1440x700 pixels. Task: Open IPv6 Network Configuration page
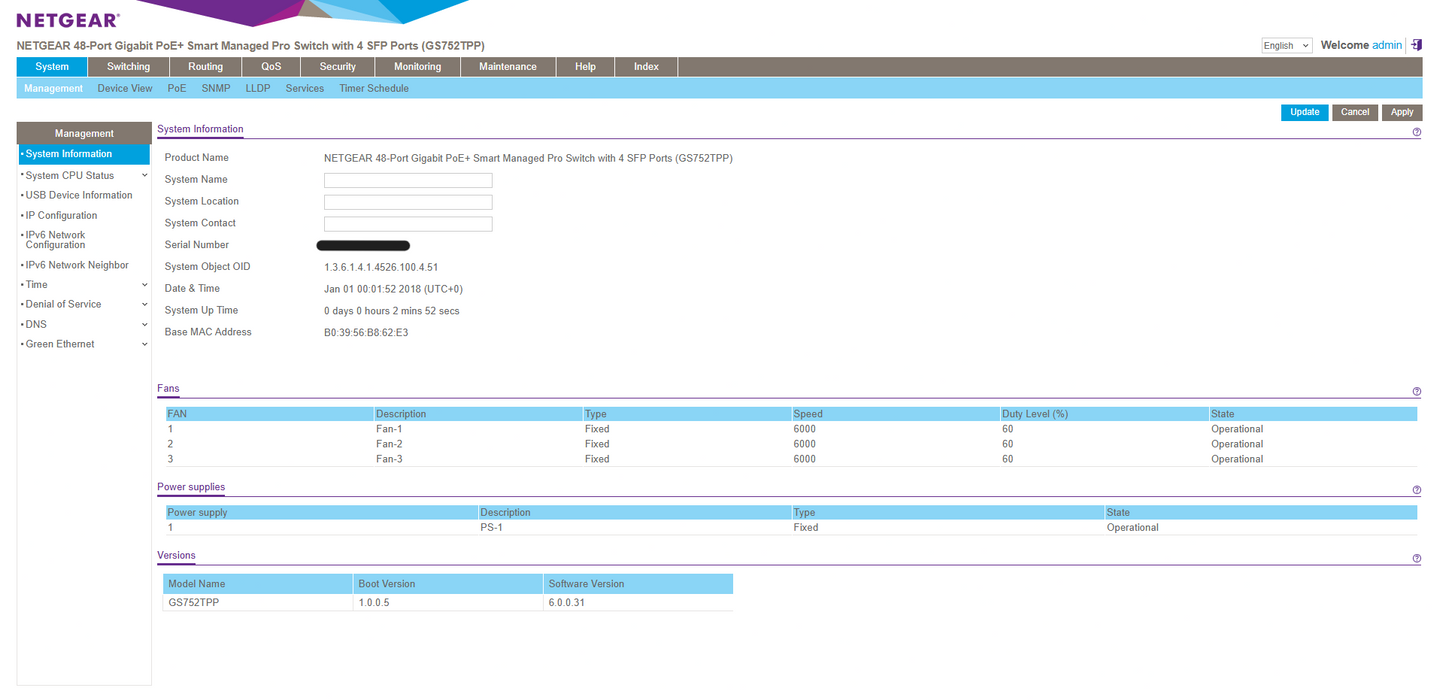tap(56, 240)
